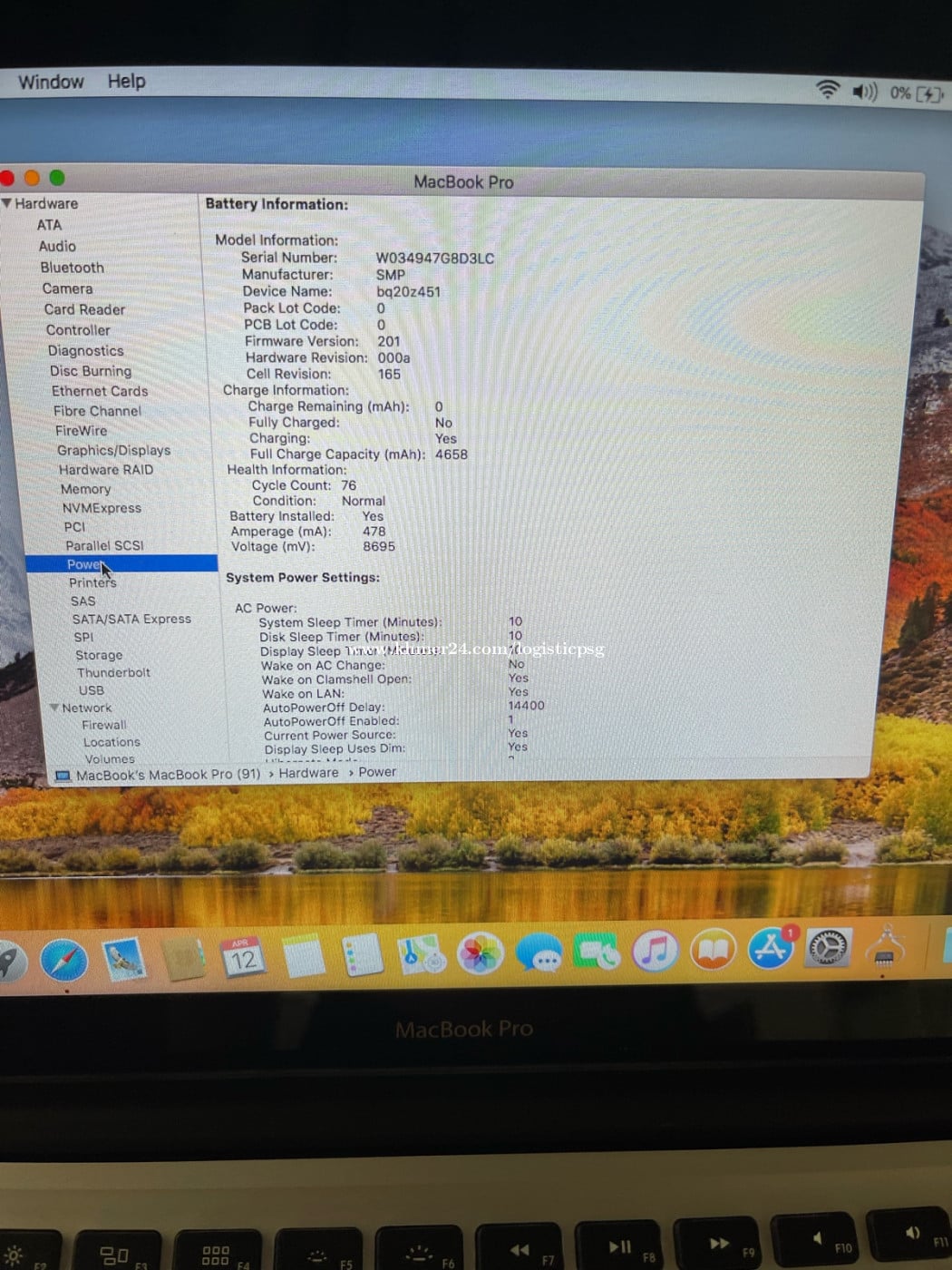Open the FaceTime dock icon

[597, 952]
